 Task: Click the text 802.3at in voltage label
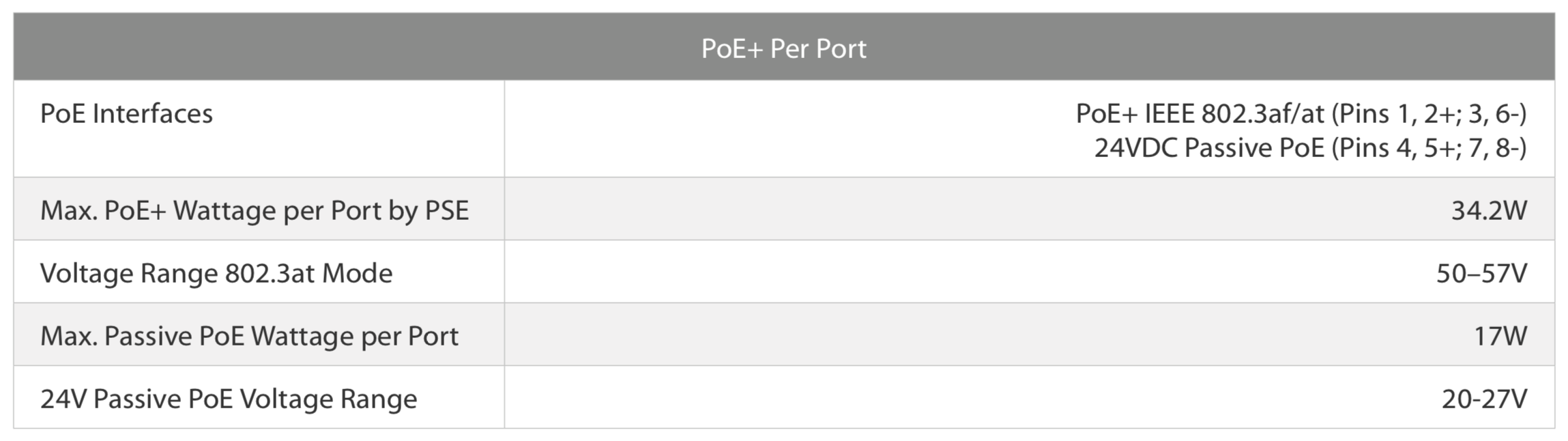270,273
